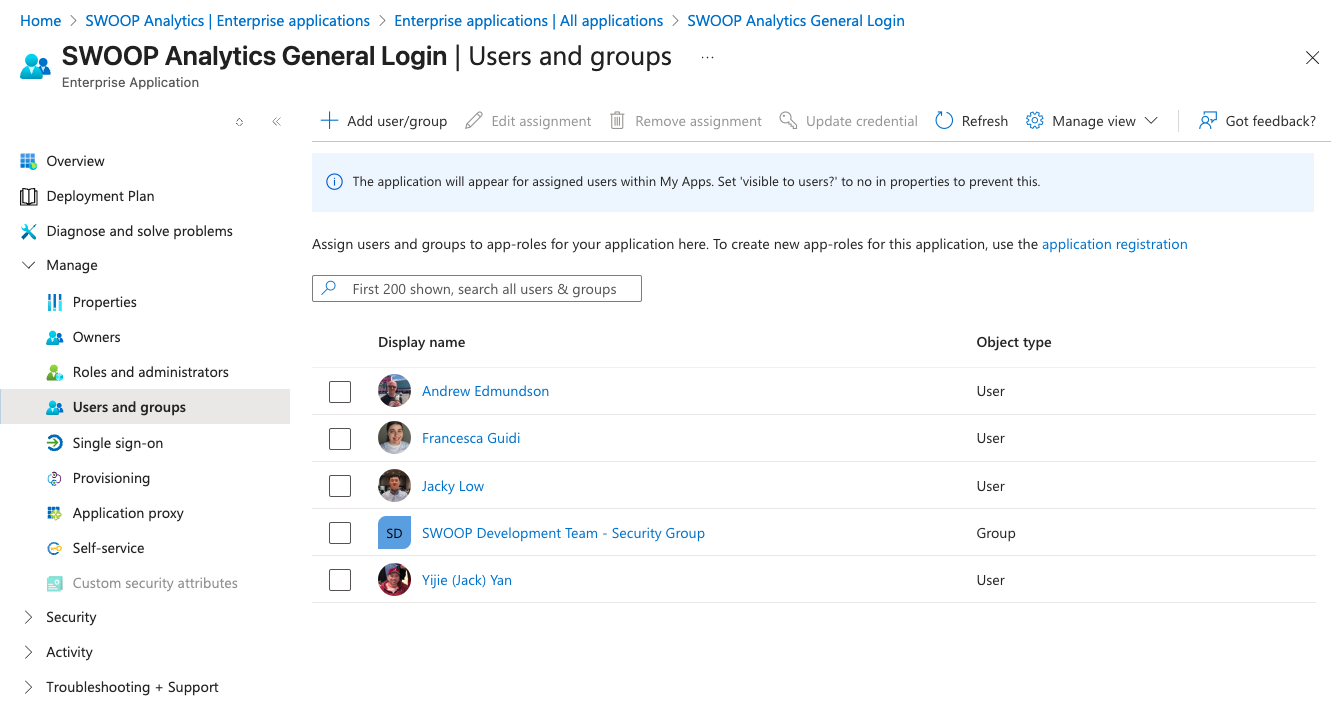Click the Owners people icon
Image resolution: width=1338 pixels, height=724 pixels.
pyautogui.click(x=55, y=337)
